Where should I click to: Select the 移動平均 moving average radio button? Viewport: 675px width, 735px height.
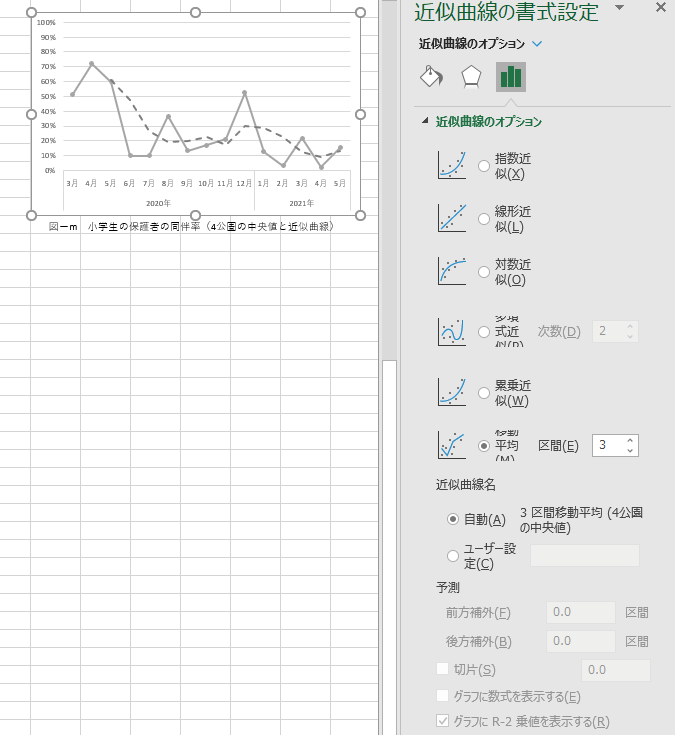(484, 446)
